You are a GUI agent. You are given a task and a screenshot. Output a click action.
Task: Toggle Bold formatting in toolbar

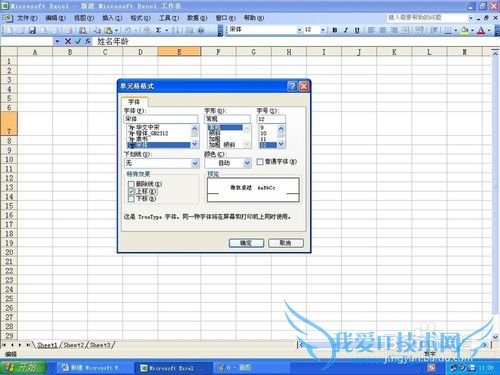click(335, 30)
